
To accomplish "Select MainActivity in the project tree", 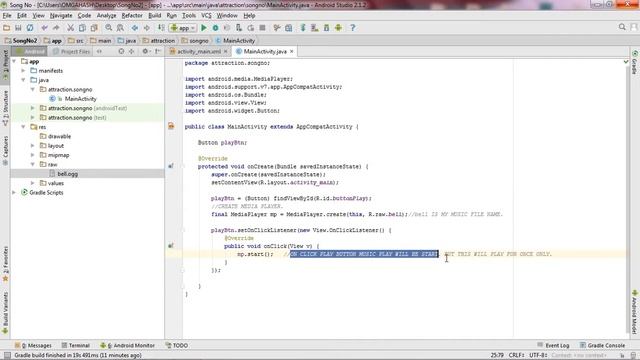I will (x=80, y=99).
